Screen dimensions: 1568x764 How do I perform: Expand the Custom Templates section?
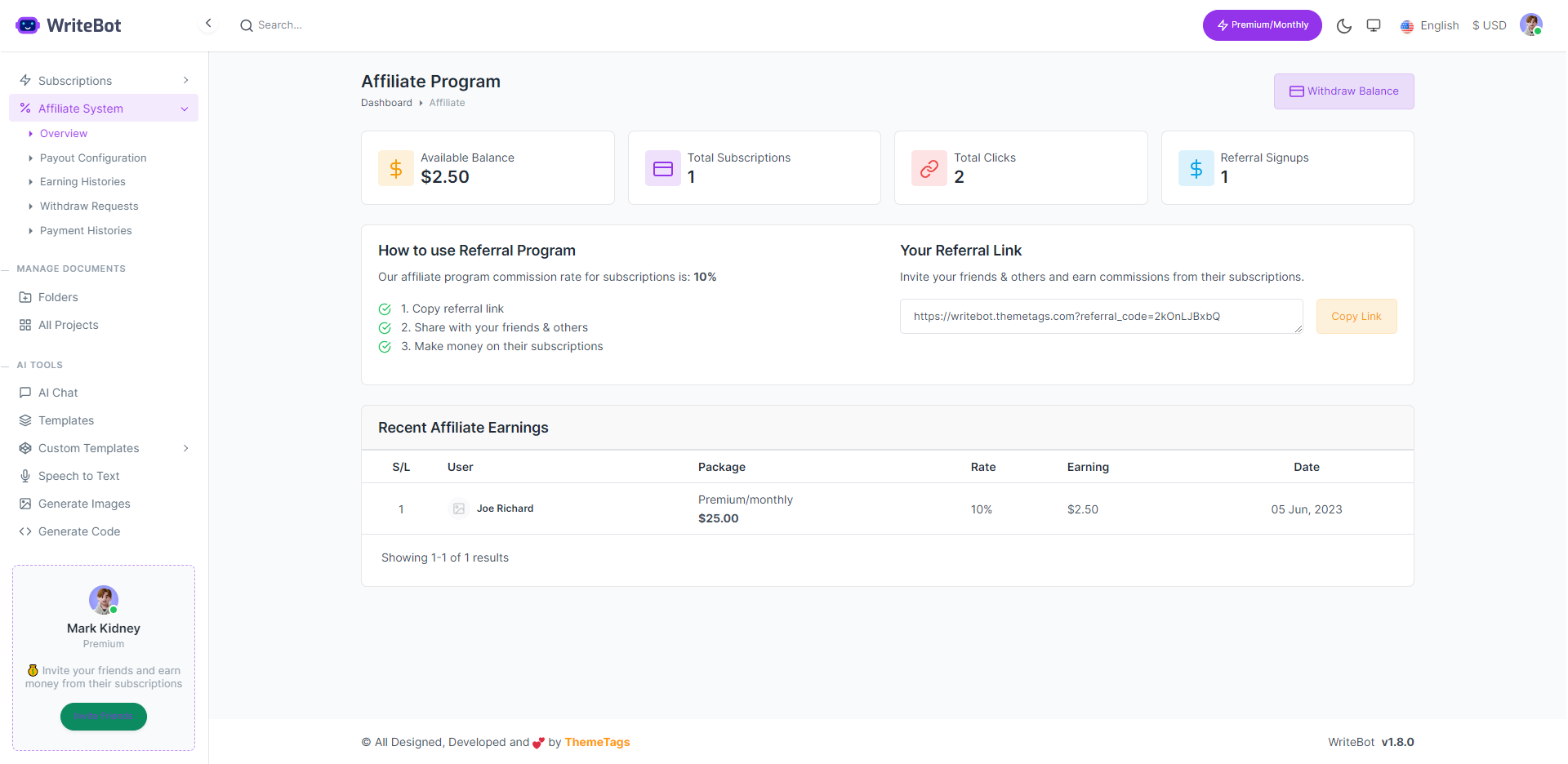click(x=185, y=448)
